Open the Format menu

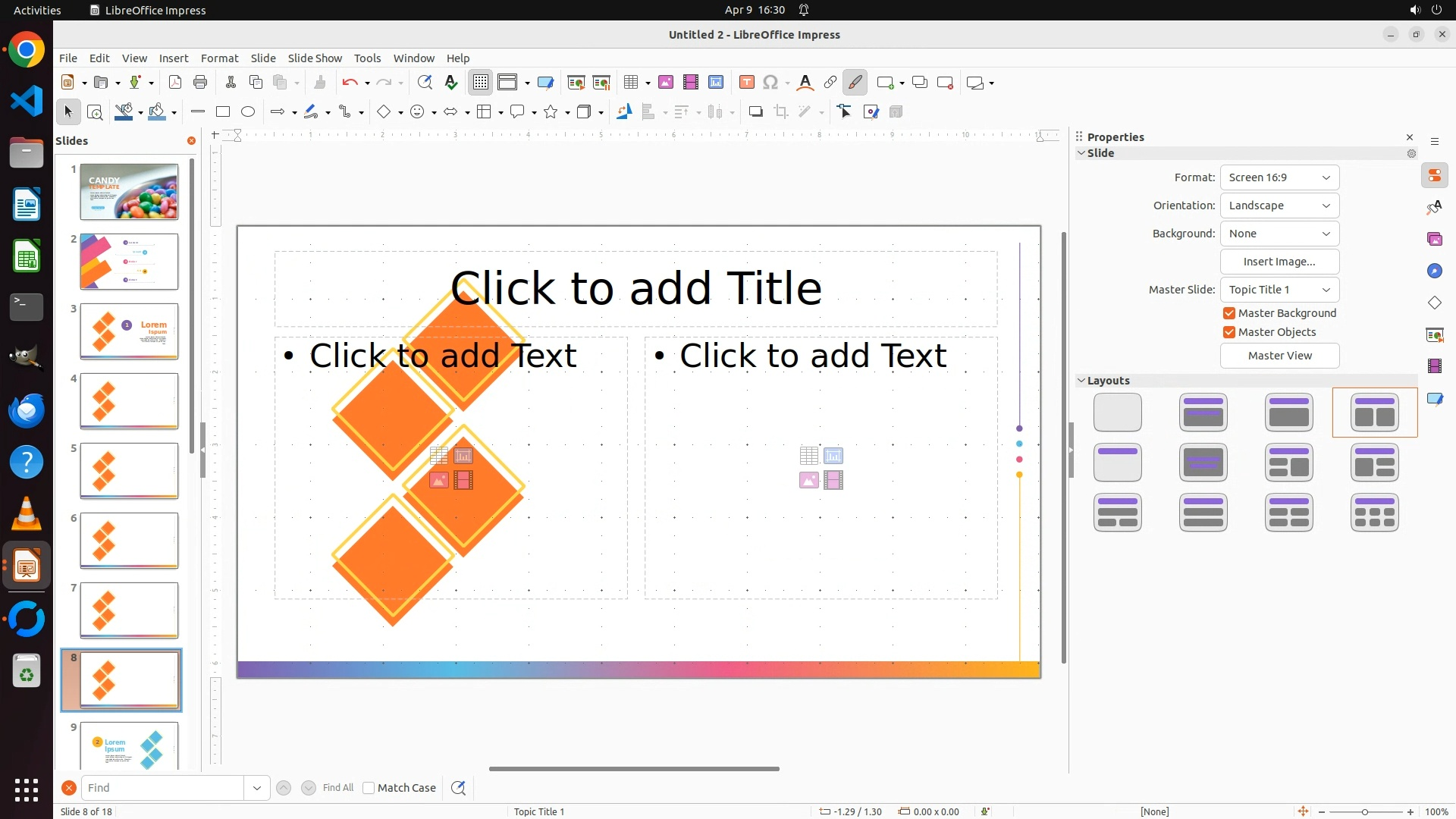219,58
